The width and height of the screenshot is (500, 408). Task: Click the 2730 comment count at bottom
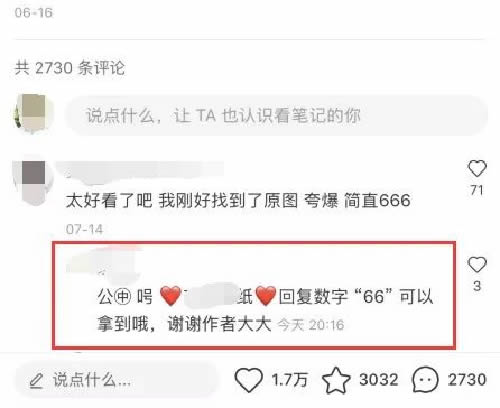tap(467, 380)
